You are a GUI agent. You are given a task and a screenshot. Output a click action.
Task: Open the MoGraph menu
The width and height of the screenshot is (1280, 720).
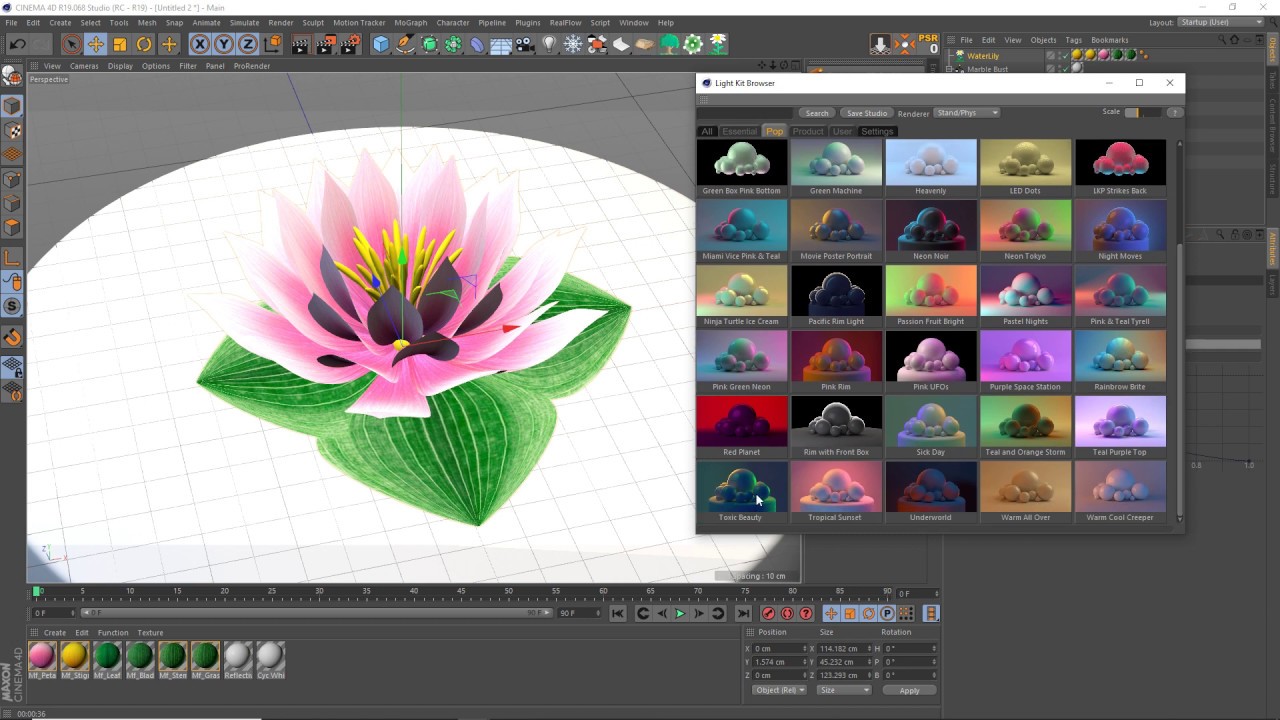[410, 22]
